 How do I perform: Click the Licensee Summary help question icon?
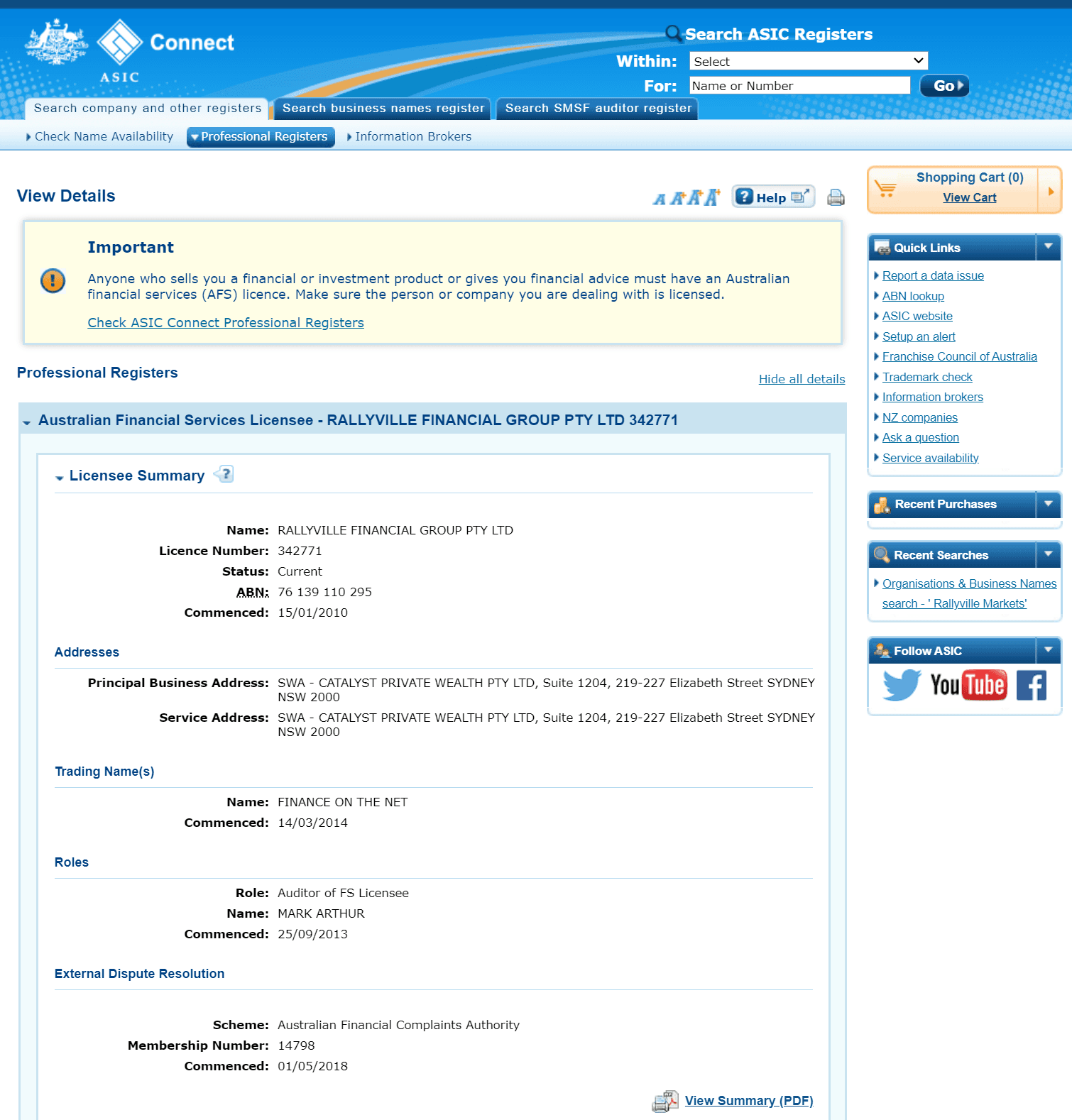tap(224, 474)
